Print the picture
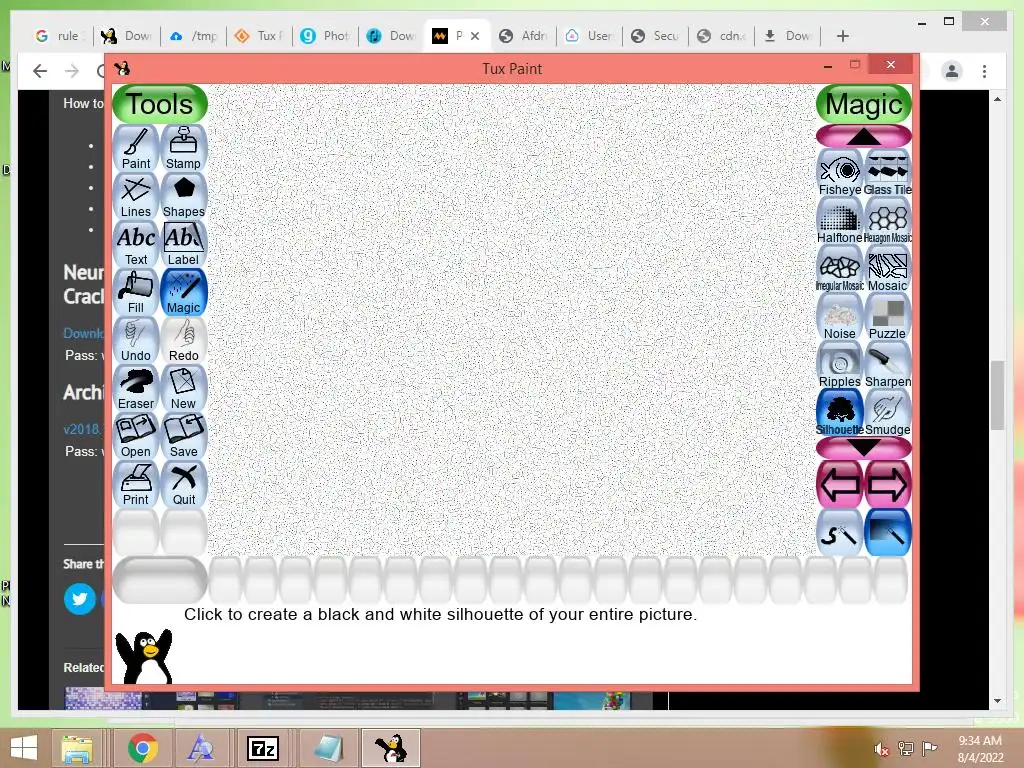This screenshot has width=1024, height=768. pyautogui.click(x=136, y=485)
